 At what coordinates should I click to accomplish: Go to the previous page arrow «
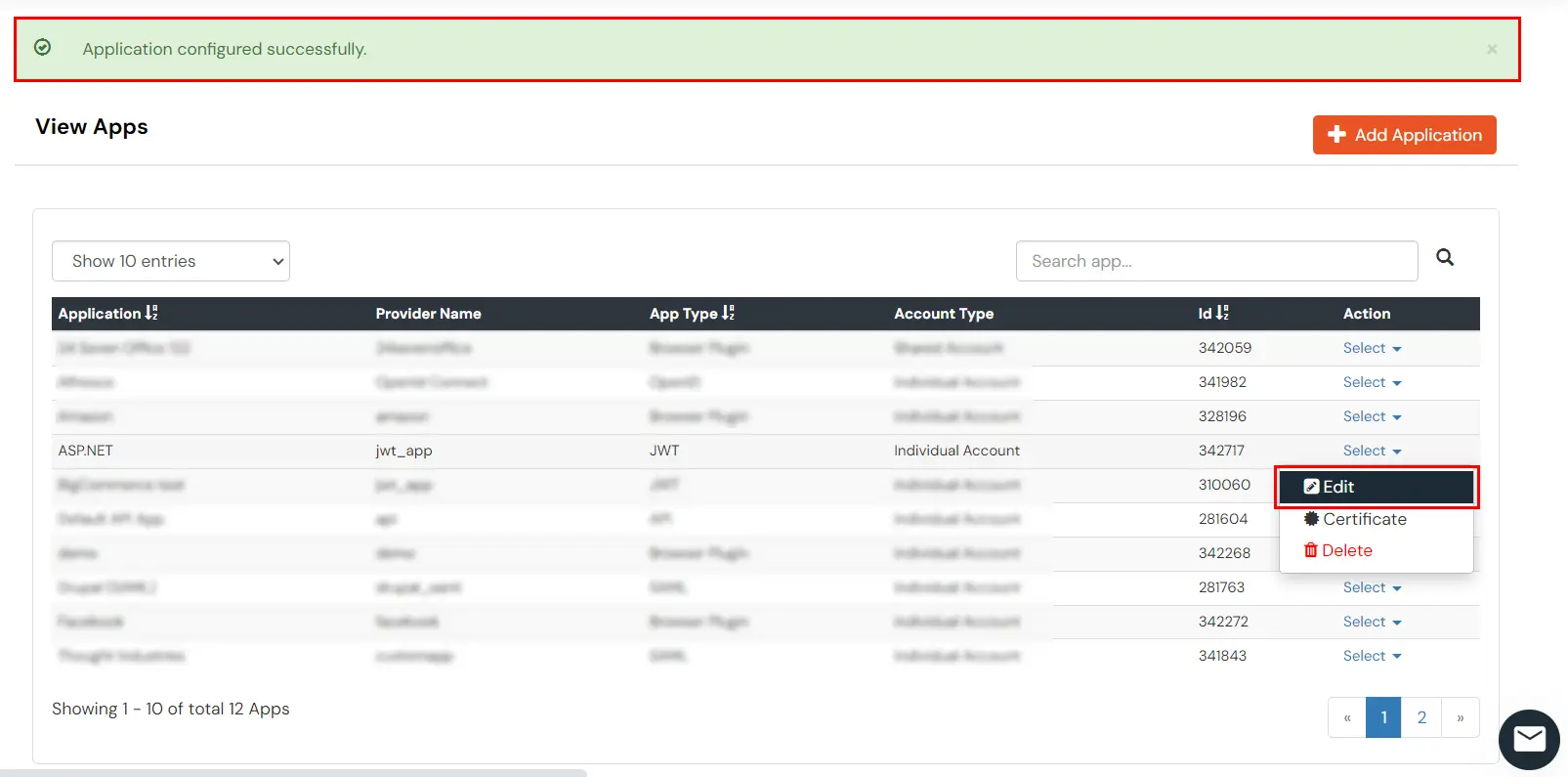(x=1347, y=717)
